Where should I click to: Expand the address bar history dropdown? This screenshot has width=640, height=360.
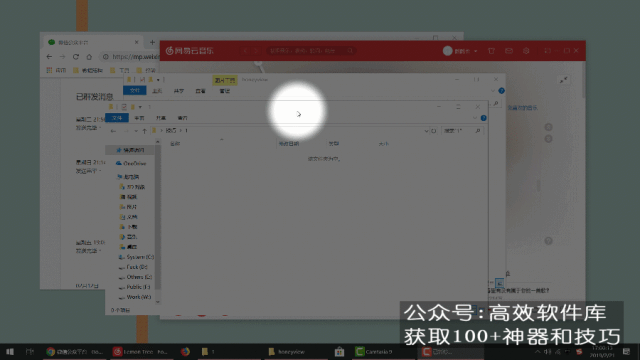click(x=426, y=131)
